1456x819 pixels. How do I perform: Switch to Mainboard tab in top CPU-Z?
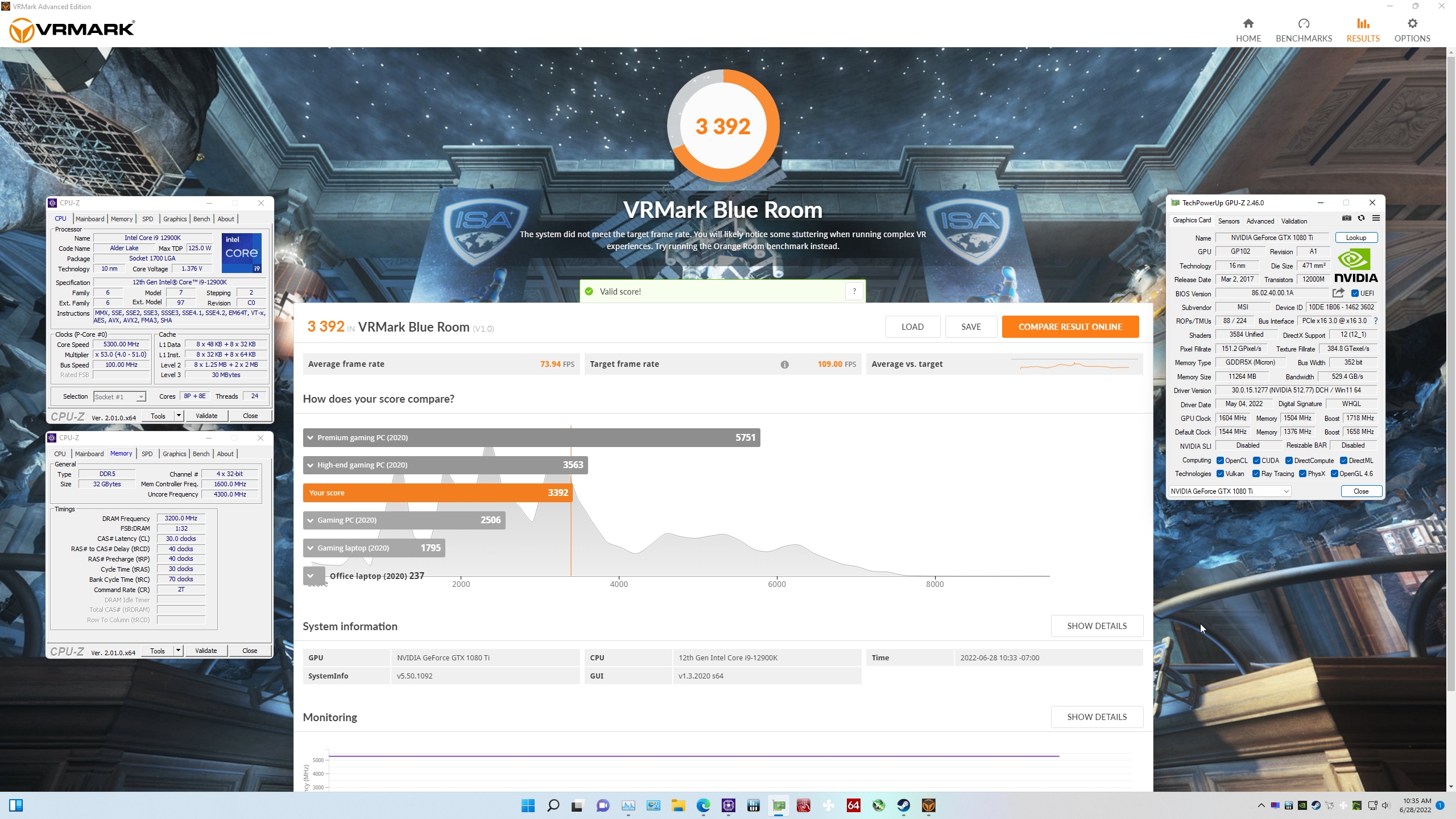click(x=90, y=219)
